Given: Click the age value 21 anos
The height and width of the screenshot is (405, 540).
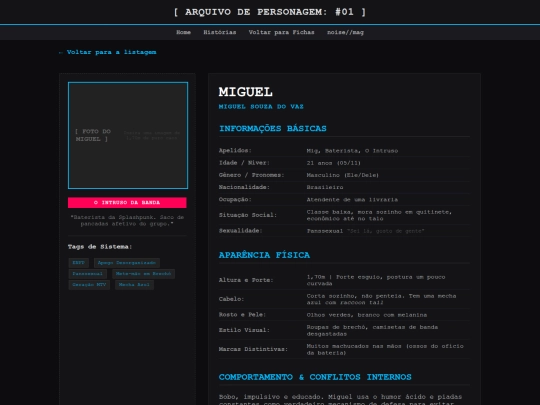Looking at the screenshot, I should [333, 163].
